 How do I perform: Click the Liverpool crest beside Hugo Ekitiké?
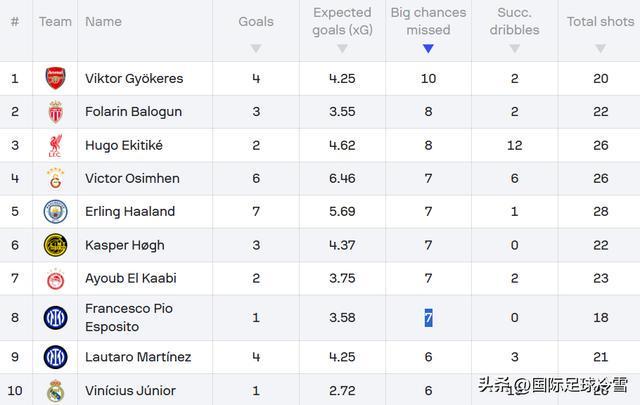point(55,145)
